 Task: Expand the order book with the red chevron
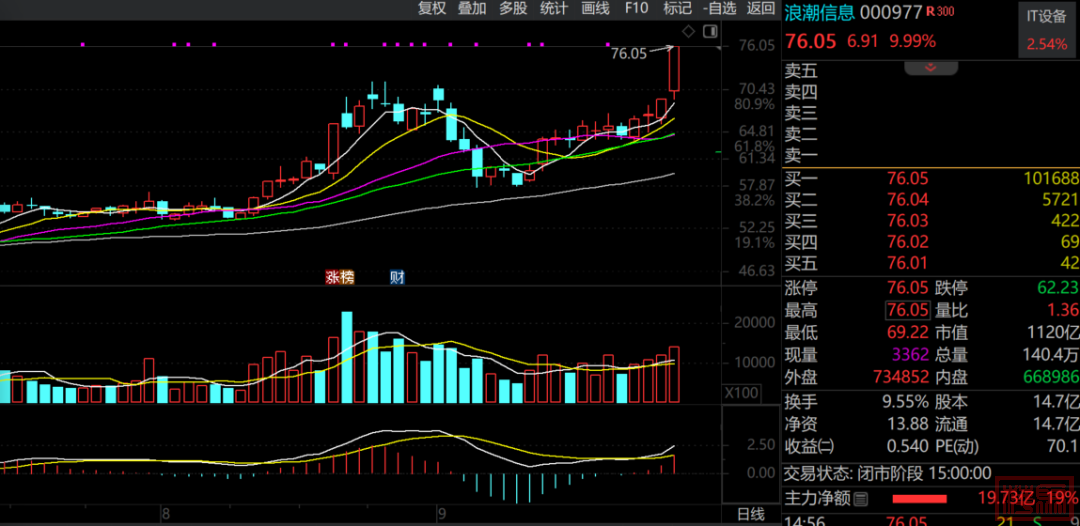click(x=930, y=67)
